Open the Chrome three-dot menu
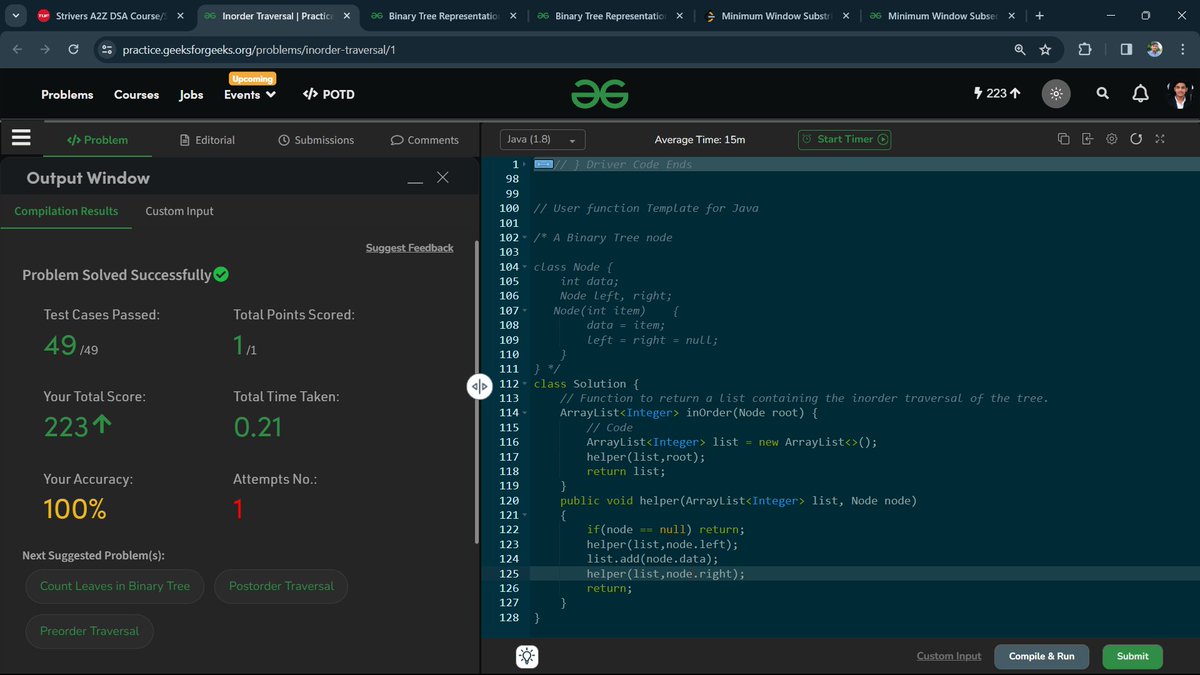Viewport: 1200px width, 675px height. (1183, 49)
